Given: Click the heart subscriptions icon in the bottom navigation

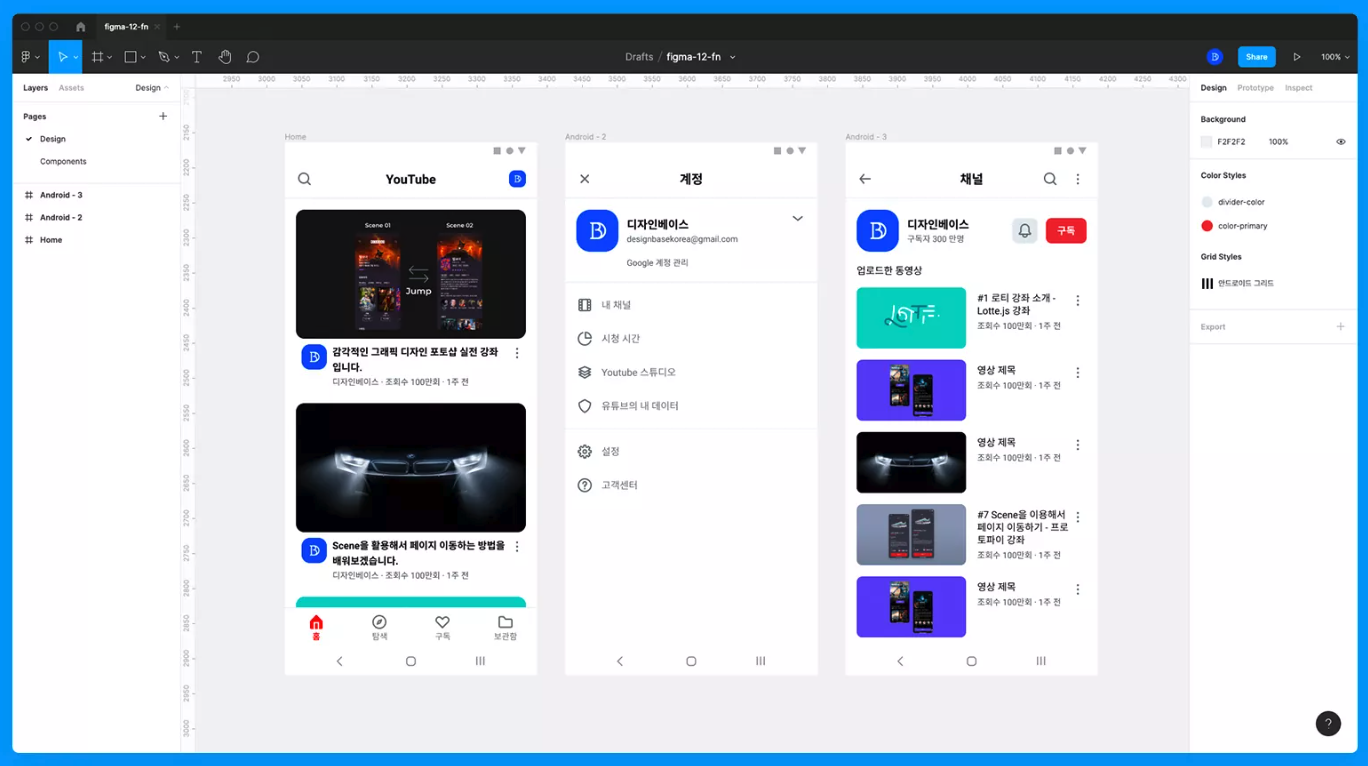Looking at the screenshot, I should 442,622.
